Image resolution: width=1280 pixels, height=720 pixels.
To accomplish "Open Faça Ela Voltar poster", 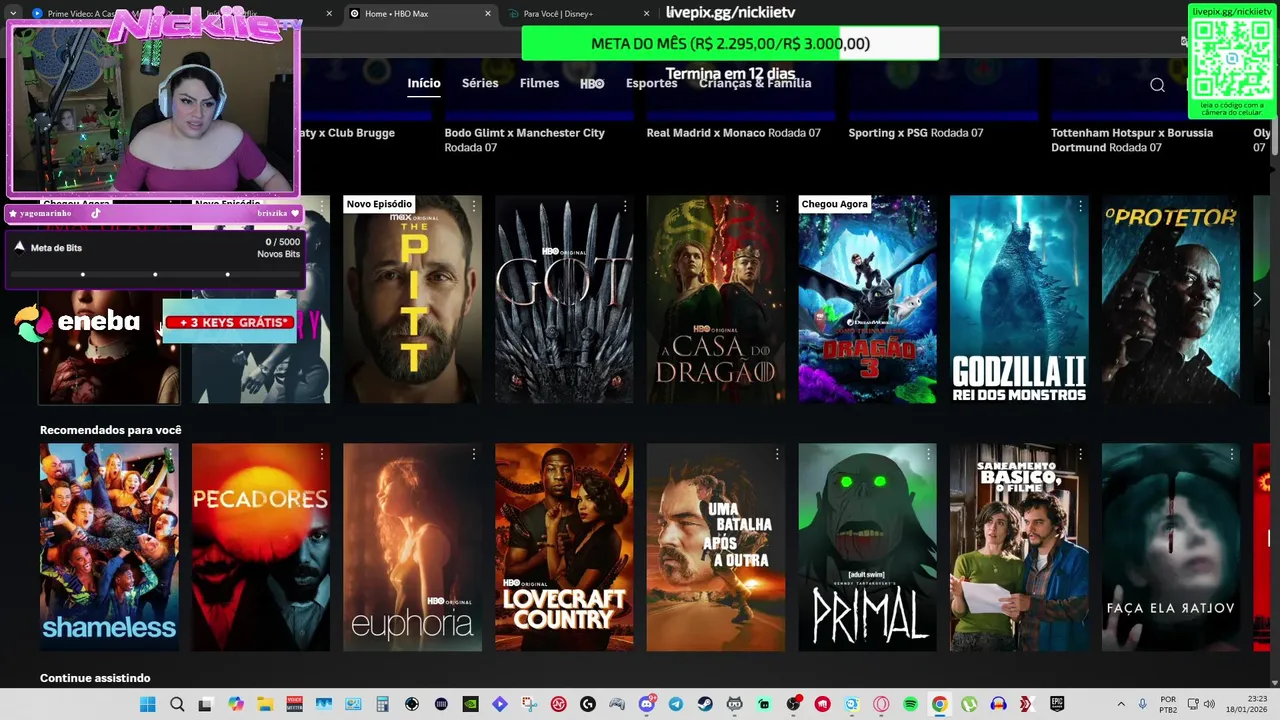I will [1171, 547].
